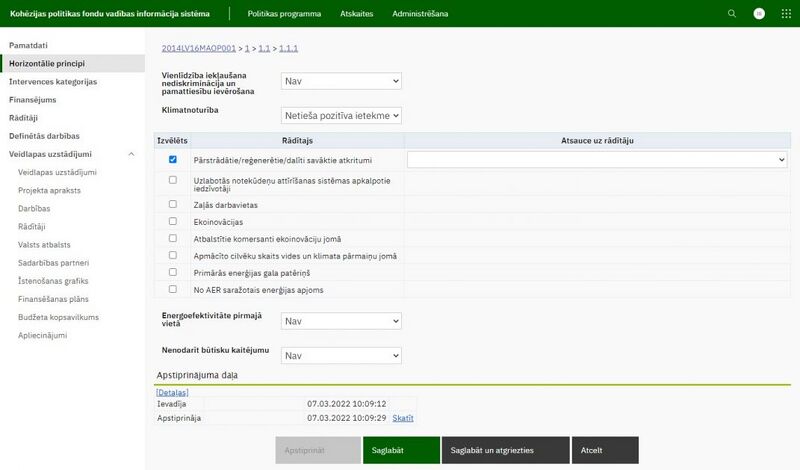Open the user profile avatar
The height and width of the screenshot is (470, 800).
tap(759, 14)
